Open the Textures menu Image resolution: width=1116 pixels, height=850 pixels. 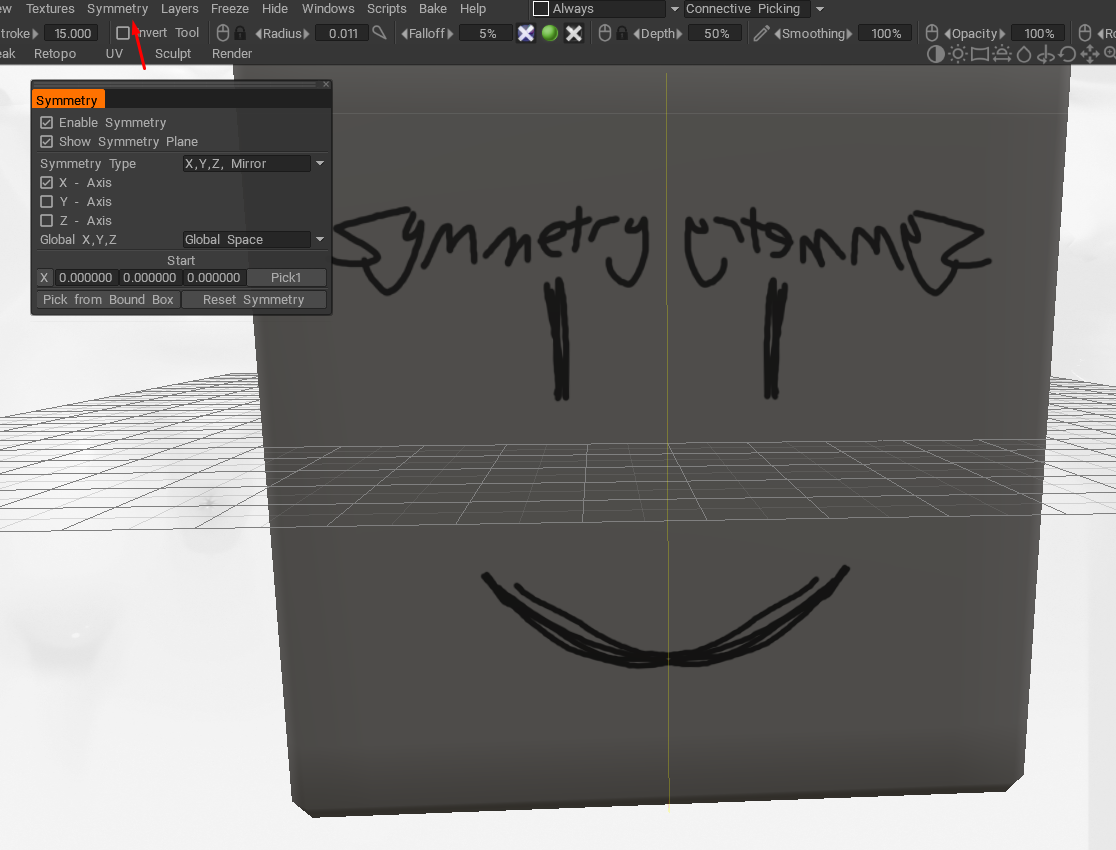50,9
